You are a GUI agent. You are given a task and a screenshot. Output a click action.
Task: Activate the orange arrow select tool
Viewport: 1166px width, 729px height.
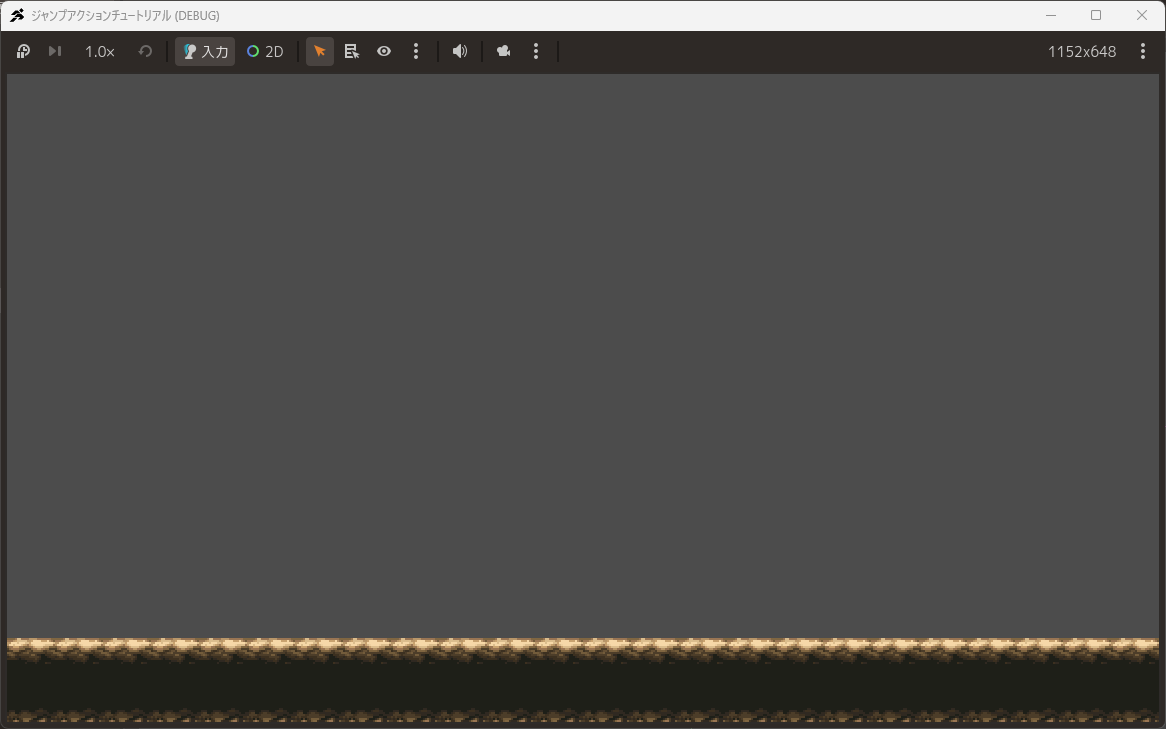[320, 51]
